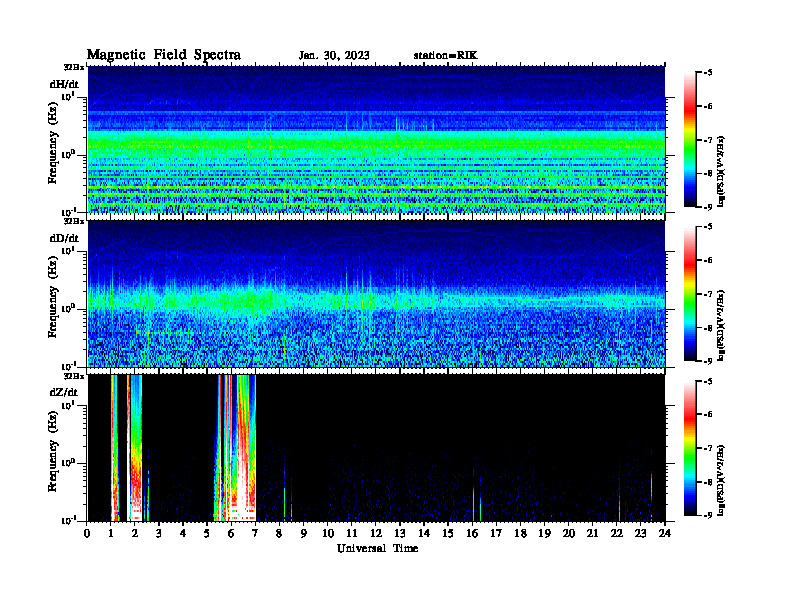Click the dZ/dt burst near 1 UT

pos(115,448)
